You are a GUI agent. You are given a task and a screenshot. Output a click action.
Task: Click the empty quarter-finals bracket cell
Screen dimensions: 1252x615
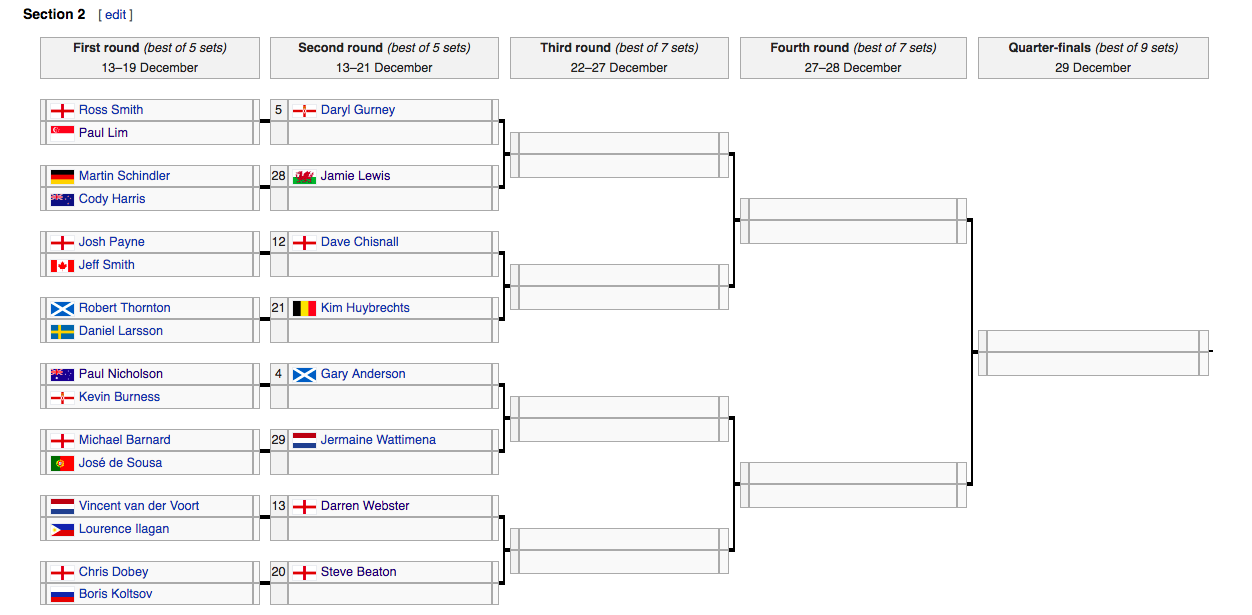click(x=1093, y=353)
